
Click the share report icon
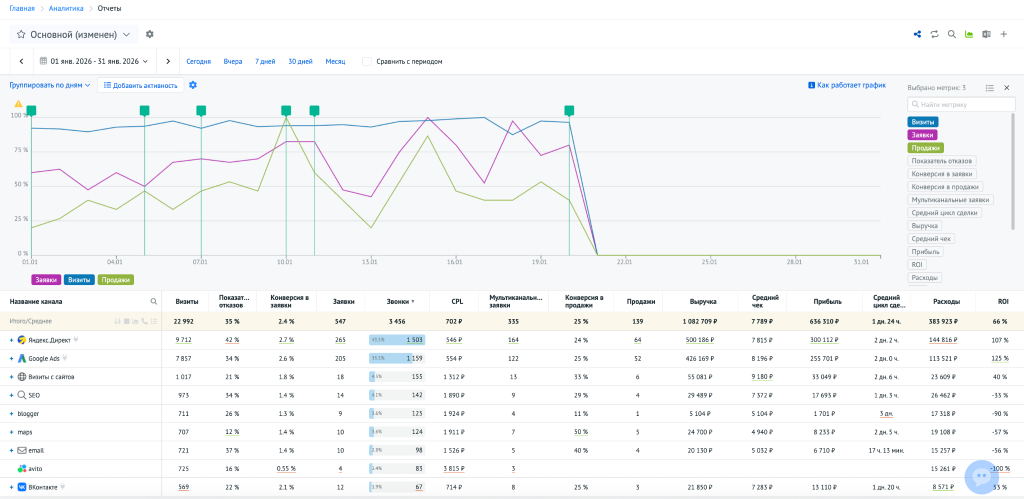[917, 34]
